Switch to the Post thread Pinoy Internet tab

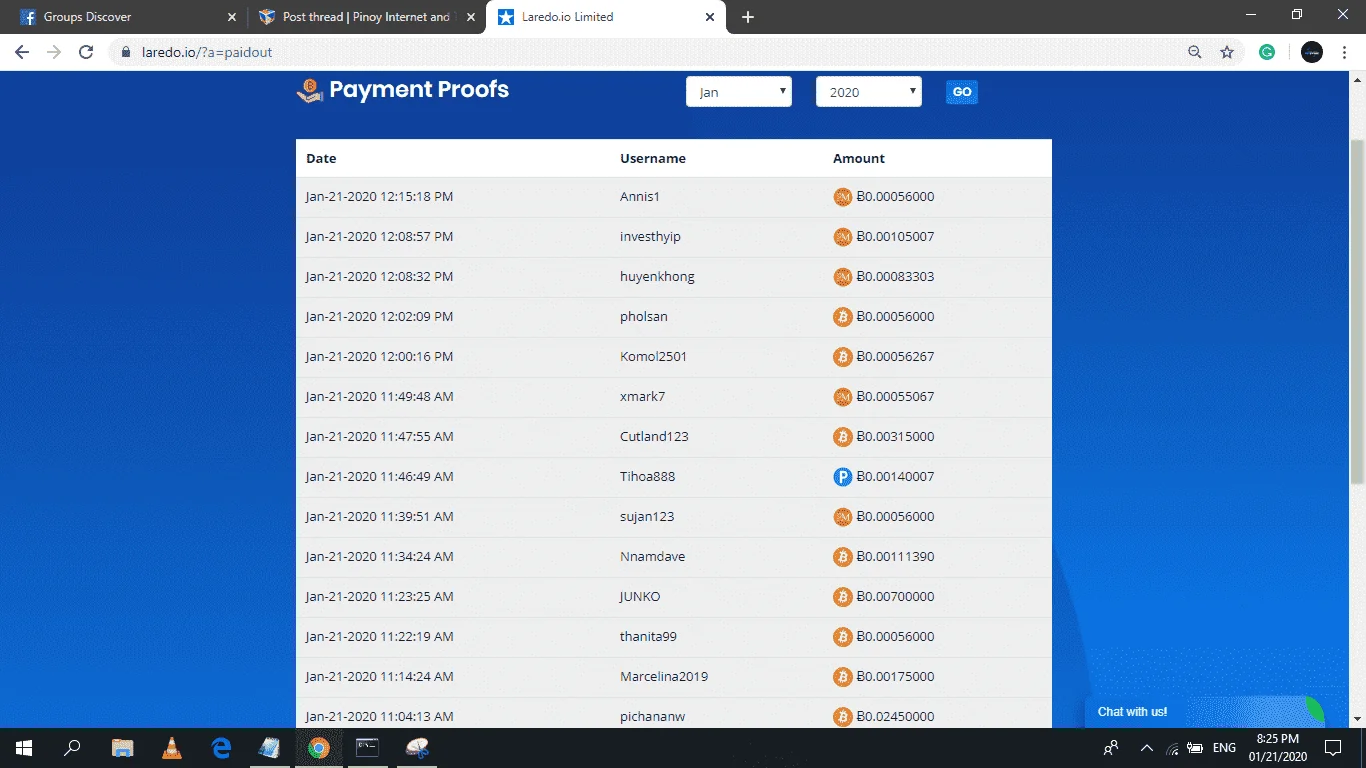366,17
